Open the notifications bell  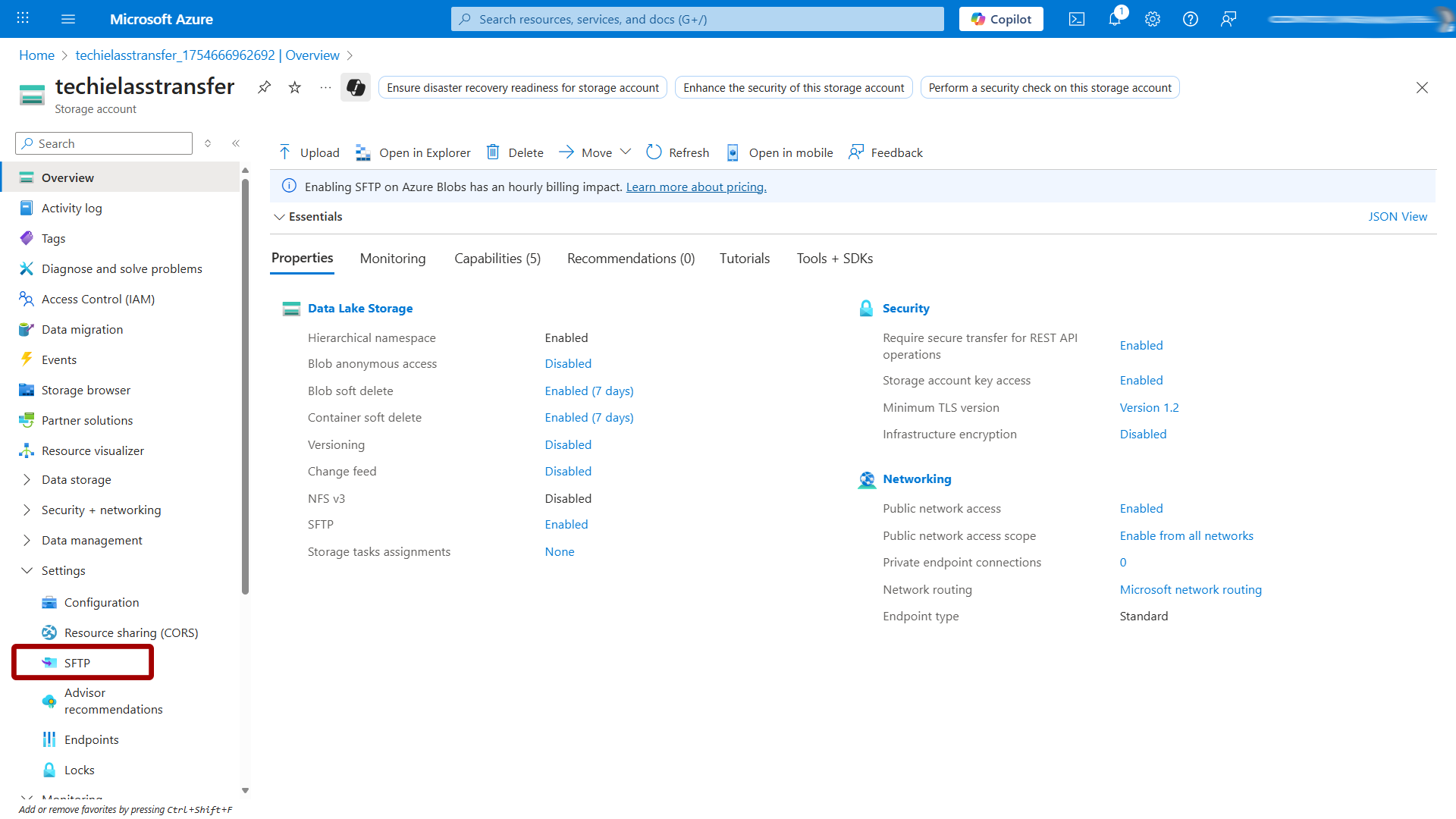(x=1115, y=19)
